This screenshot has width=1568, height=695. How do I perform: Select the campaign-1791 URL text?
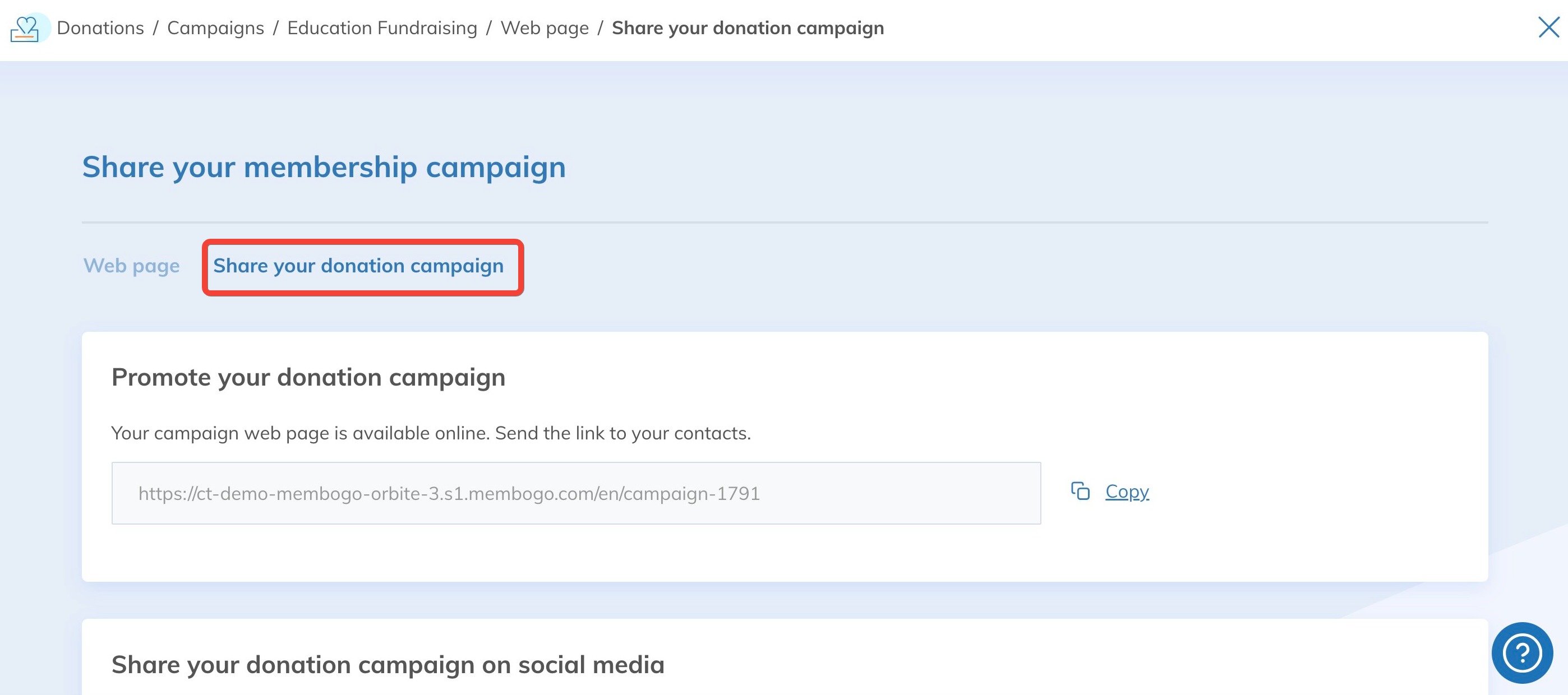(449, 494)
